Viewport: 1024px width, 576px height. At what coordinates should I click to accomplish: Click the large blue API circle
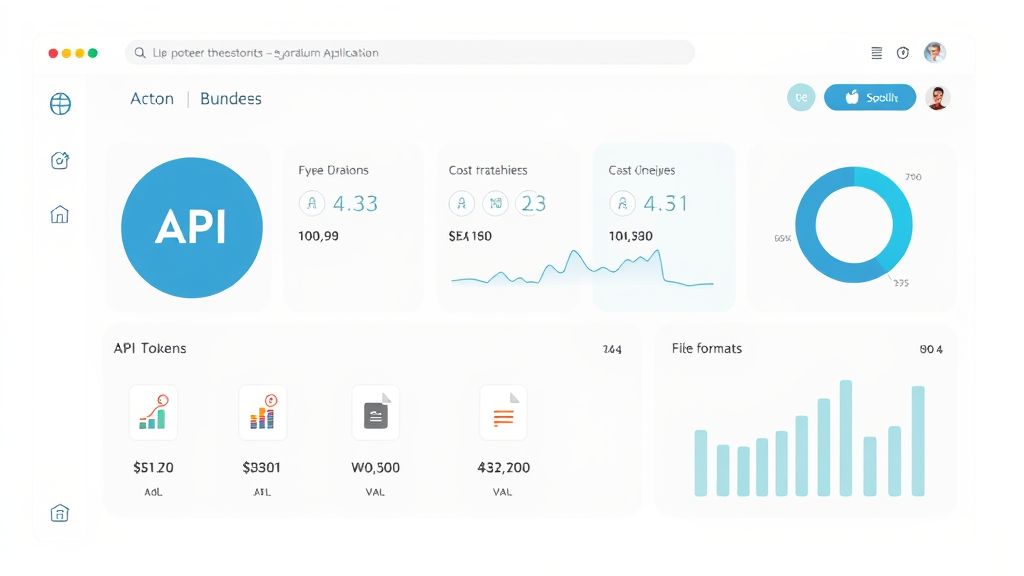[x=192, y=228]
